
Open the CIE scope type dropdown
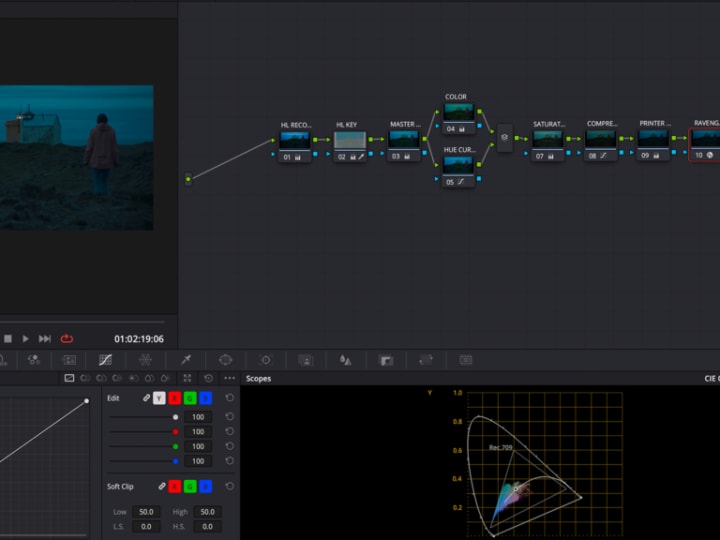click(x=712, y=378)
